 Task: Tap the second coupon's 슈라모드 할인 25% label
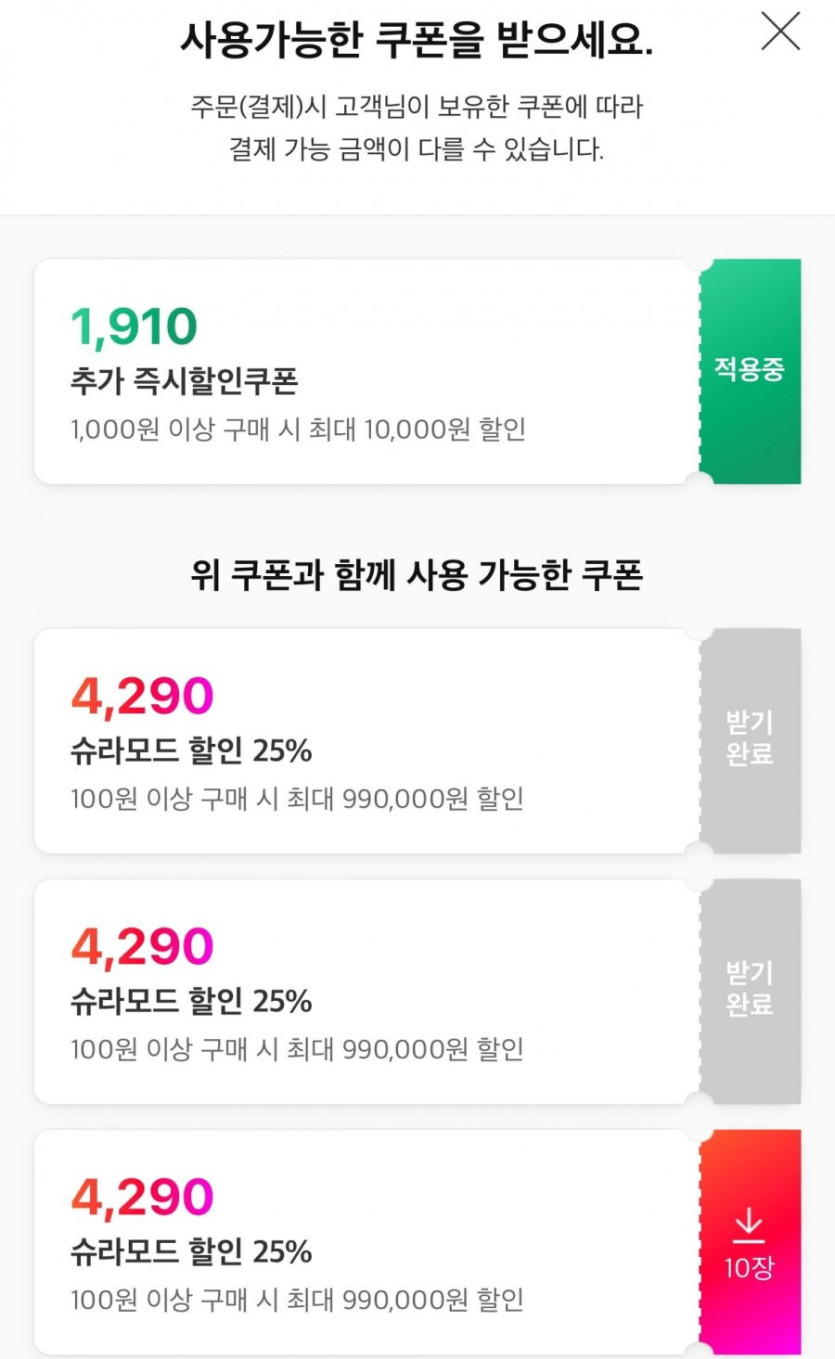(191, 1001)
